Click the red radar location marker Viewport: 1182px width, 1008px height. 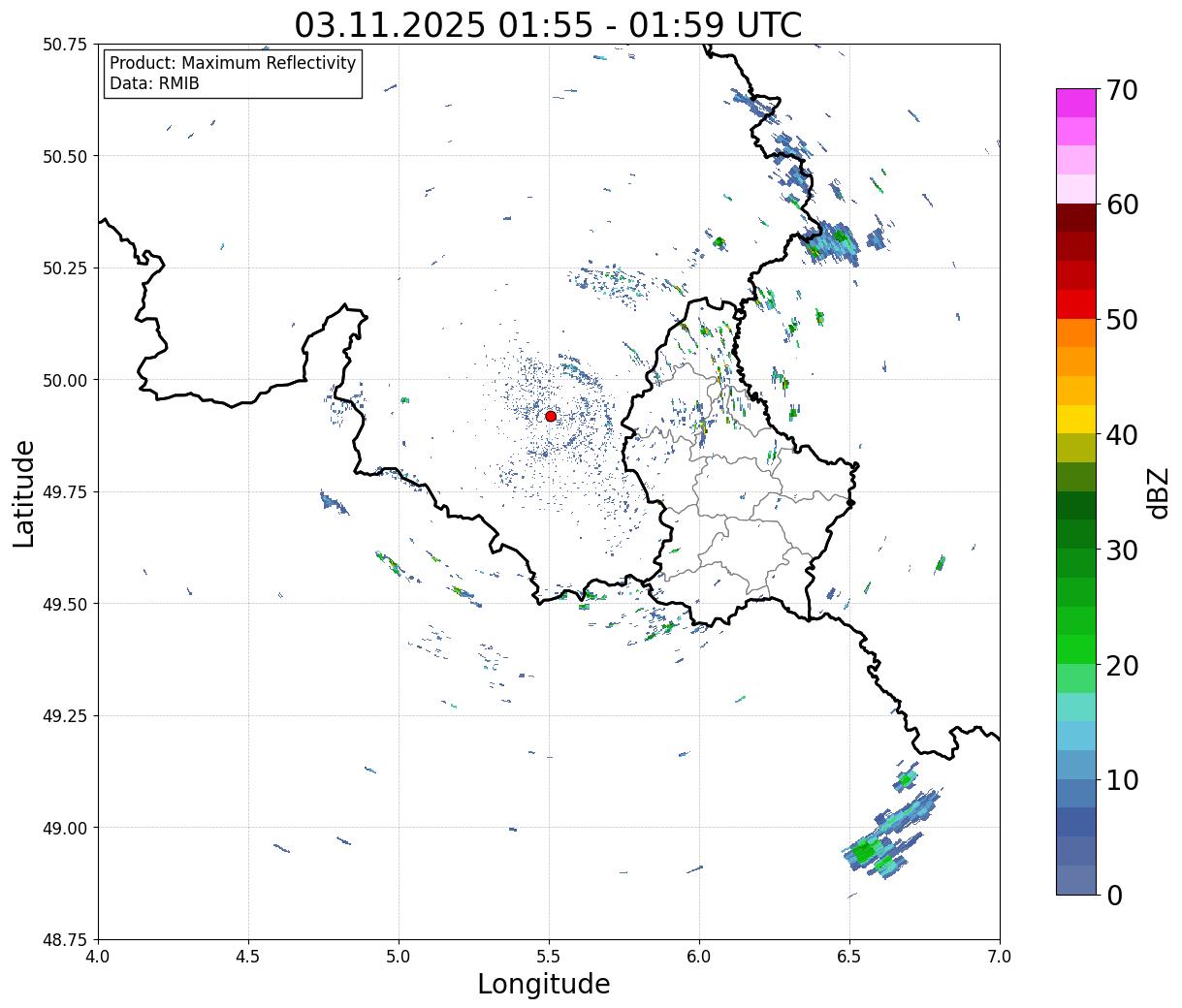(x=550, y=416)
